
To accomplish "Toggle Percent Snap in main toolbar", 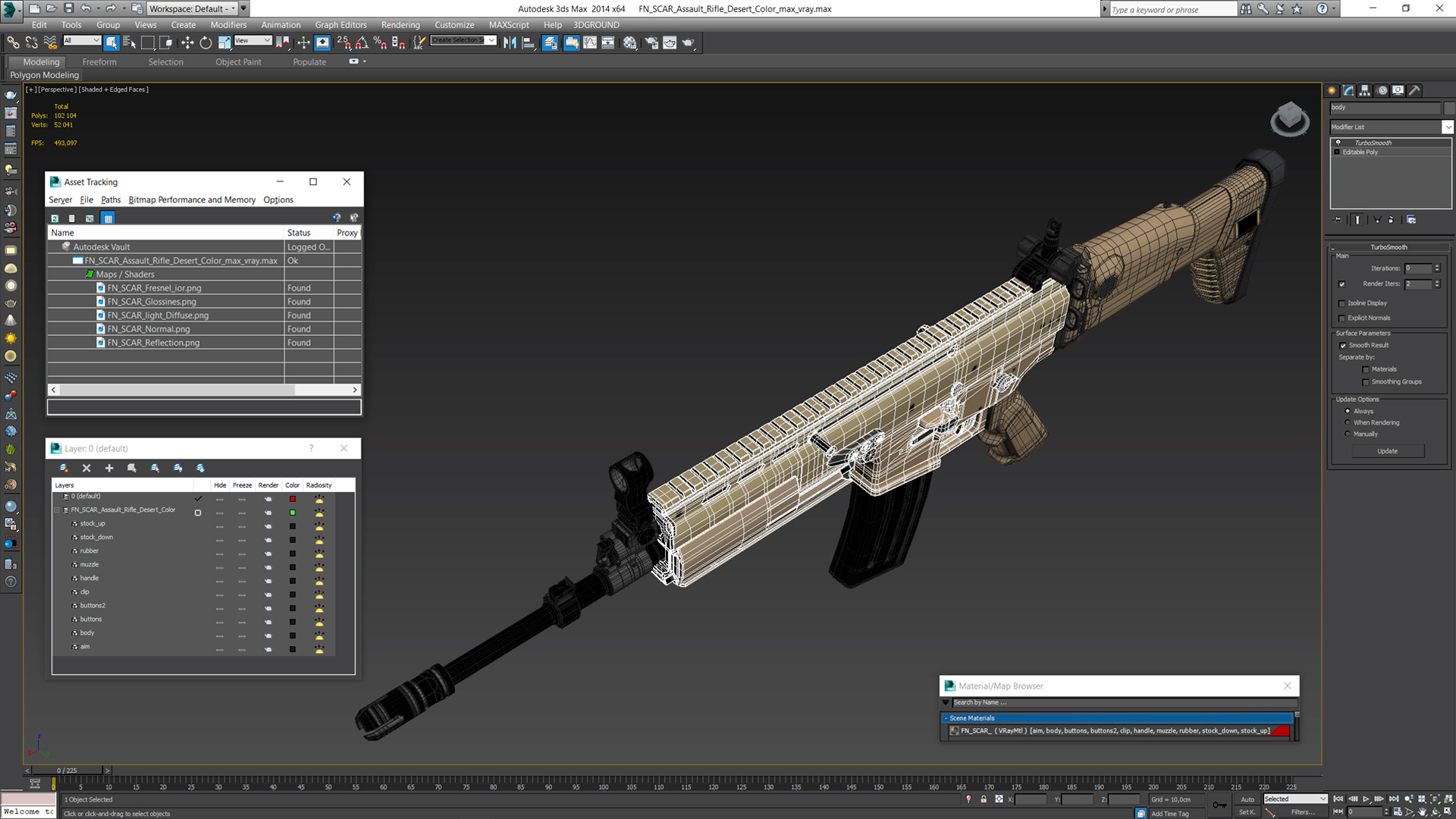I will 380,42.
